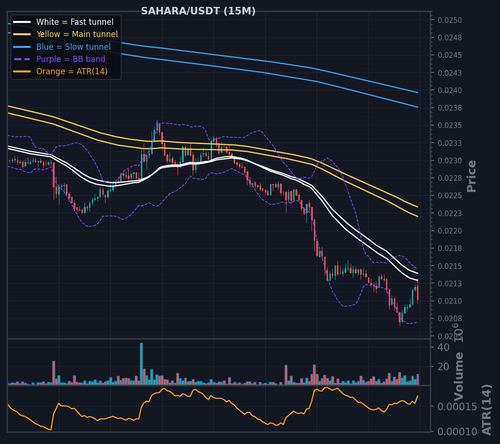The image size is (500, 444).
Task: Click the 0.0228 price axis tick
Action: [x=450, y=178]
